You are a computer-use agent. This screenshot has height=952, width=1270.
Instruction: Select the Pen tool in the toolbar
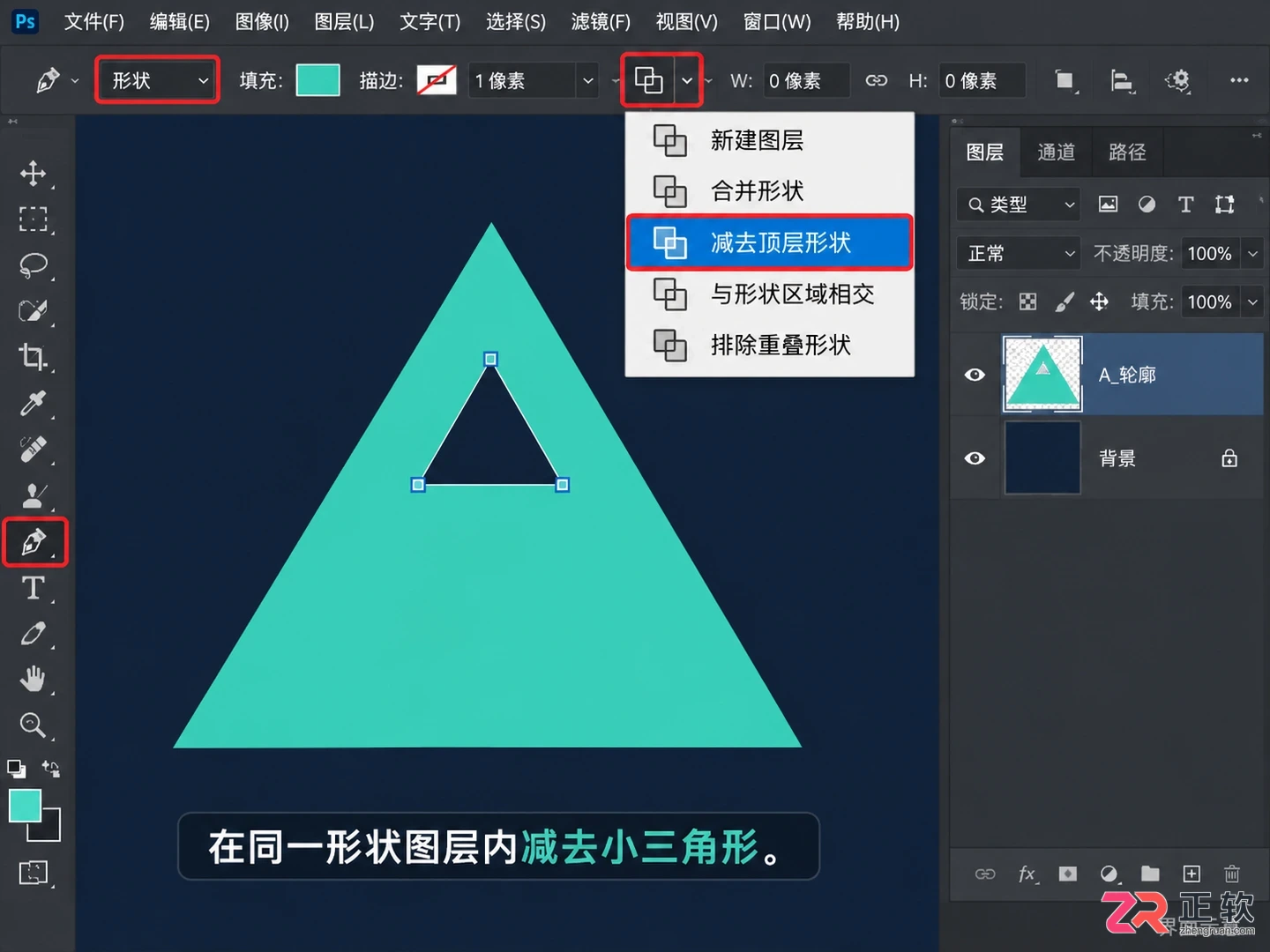34,541
